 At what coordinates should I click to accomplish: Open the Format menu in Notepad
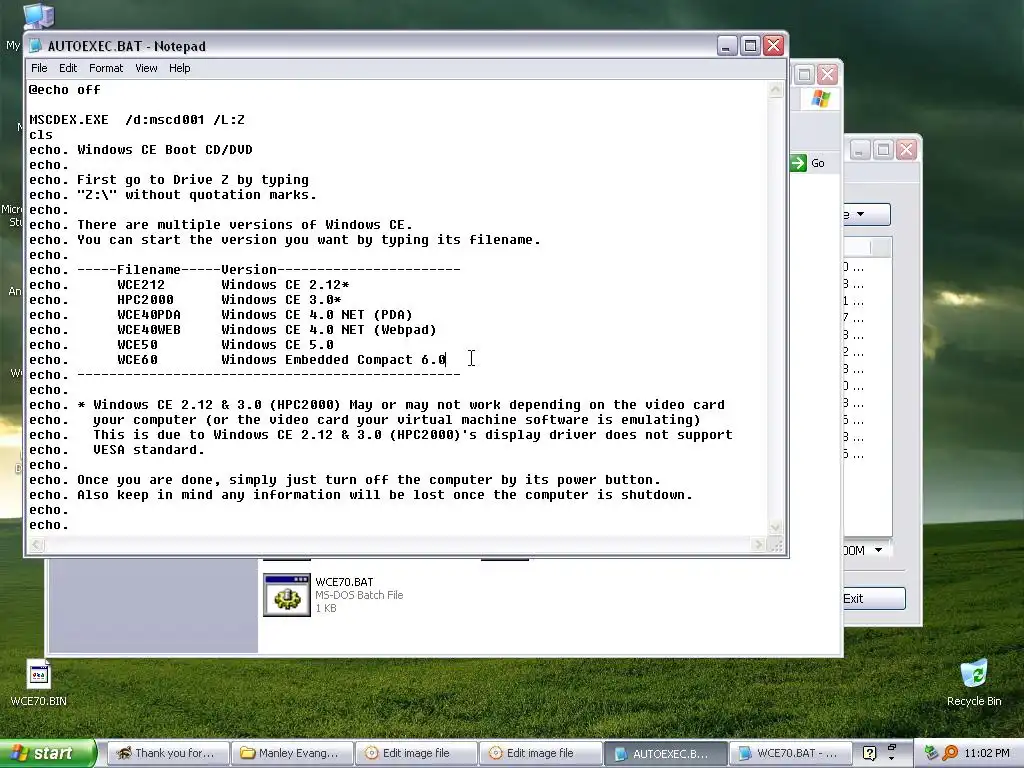point(106,68)
